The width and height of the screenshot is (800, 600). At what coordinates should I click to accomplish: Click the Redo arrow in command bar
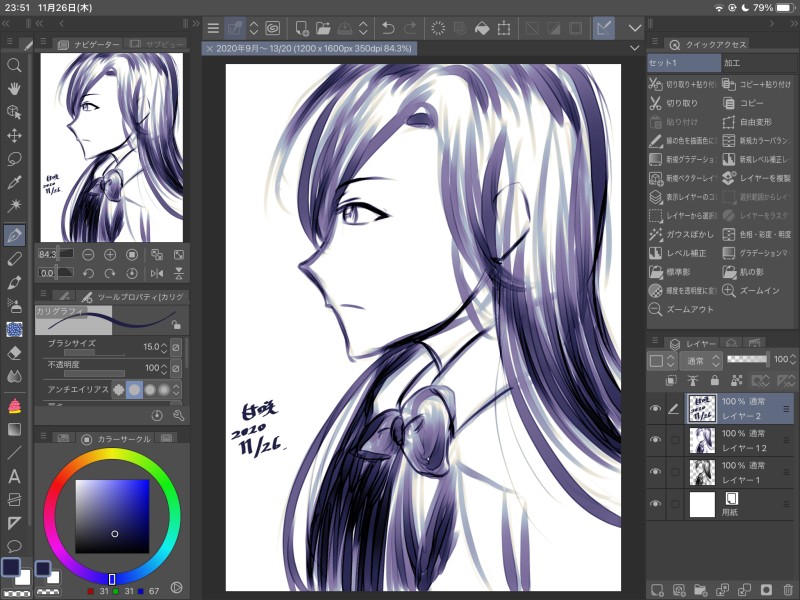[x=410, y=28]
